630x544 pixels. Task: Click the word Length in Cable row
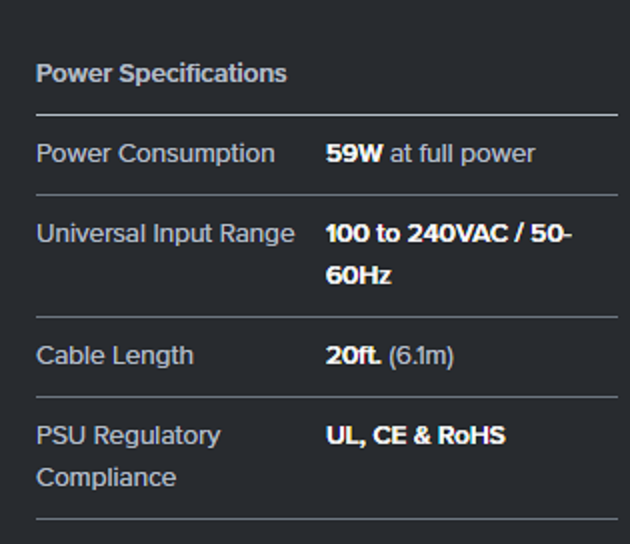pyautogui.click(x=153, y=356)
